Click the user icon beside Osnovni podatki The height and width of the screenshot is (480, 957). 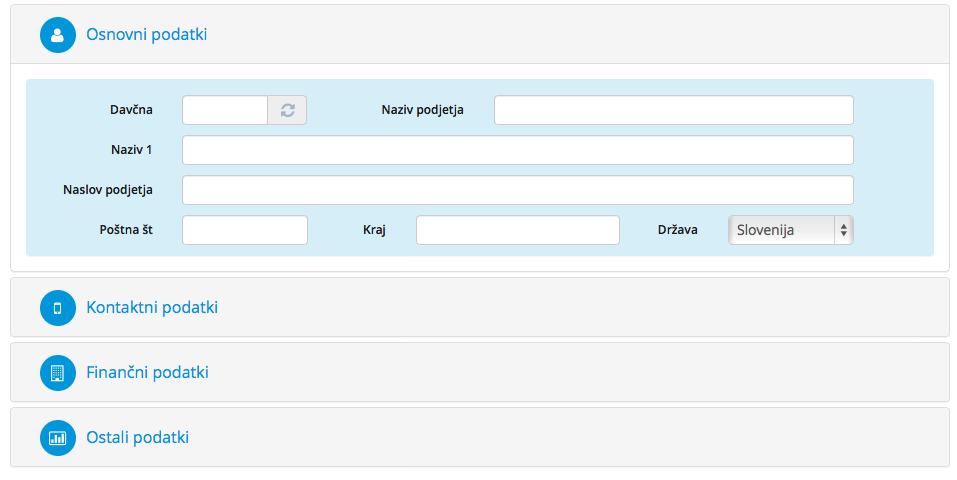pos(58,35)
